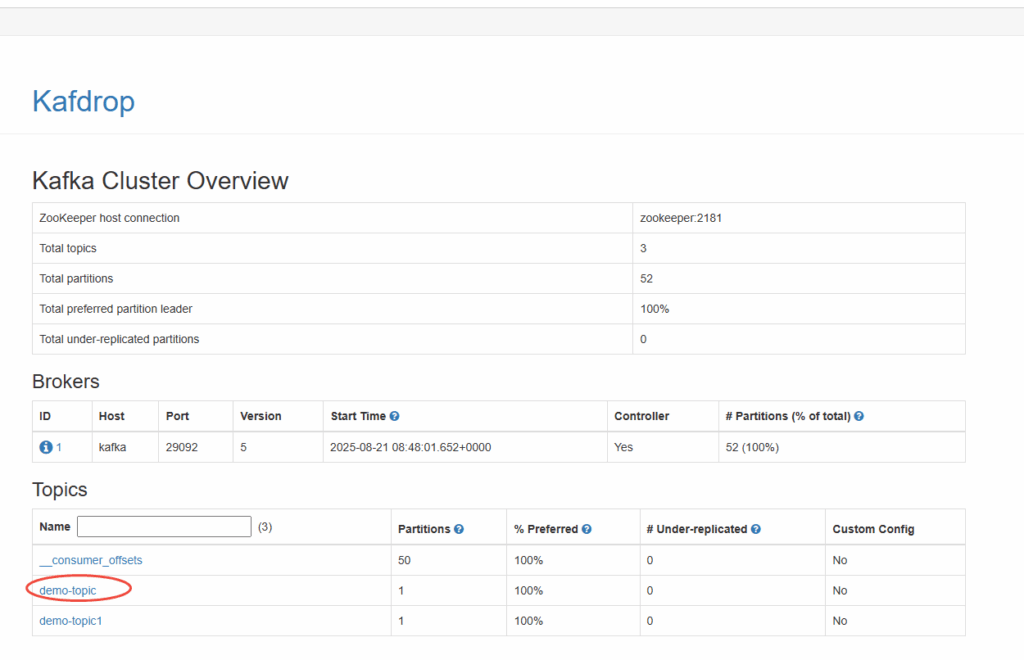Click the broker Start Time value 2025-08-21
Screen dimensions: 1024x660
point(410,447)
